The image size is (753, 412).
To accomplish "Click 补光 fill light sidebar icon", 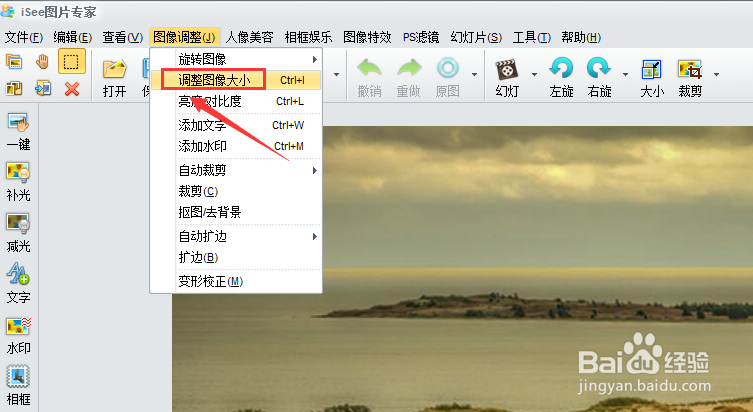I will click(18, 182).
